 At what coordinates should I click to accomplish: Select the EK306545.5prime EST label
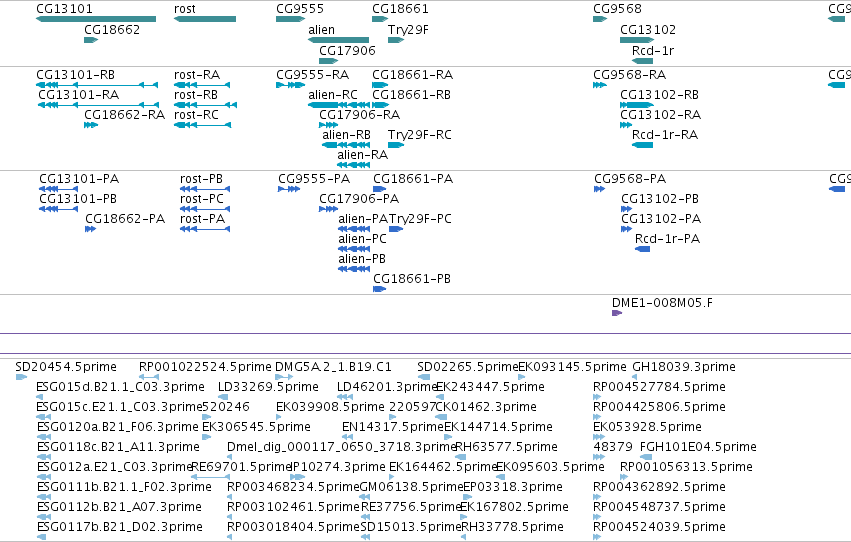tap(256, 428)
